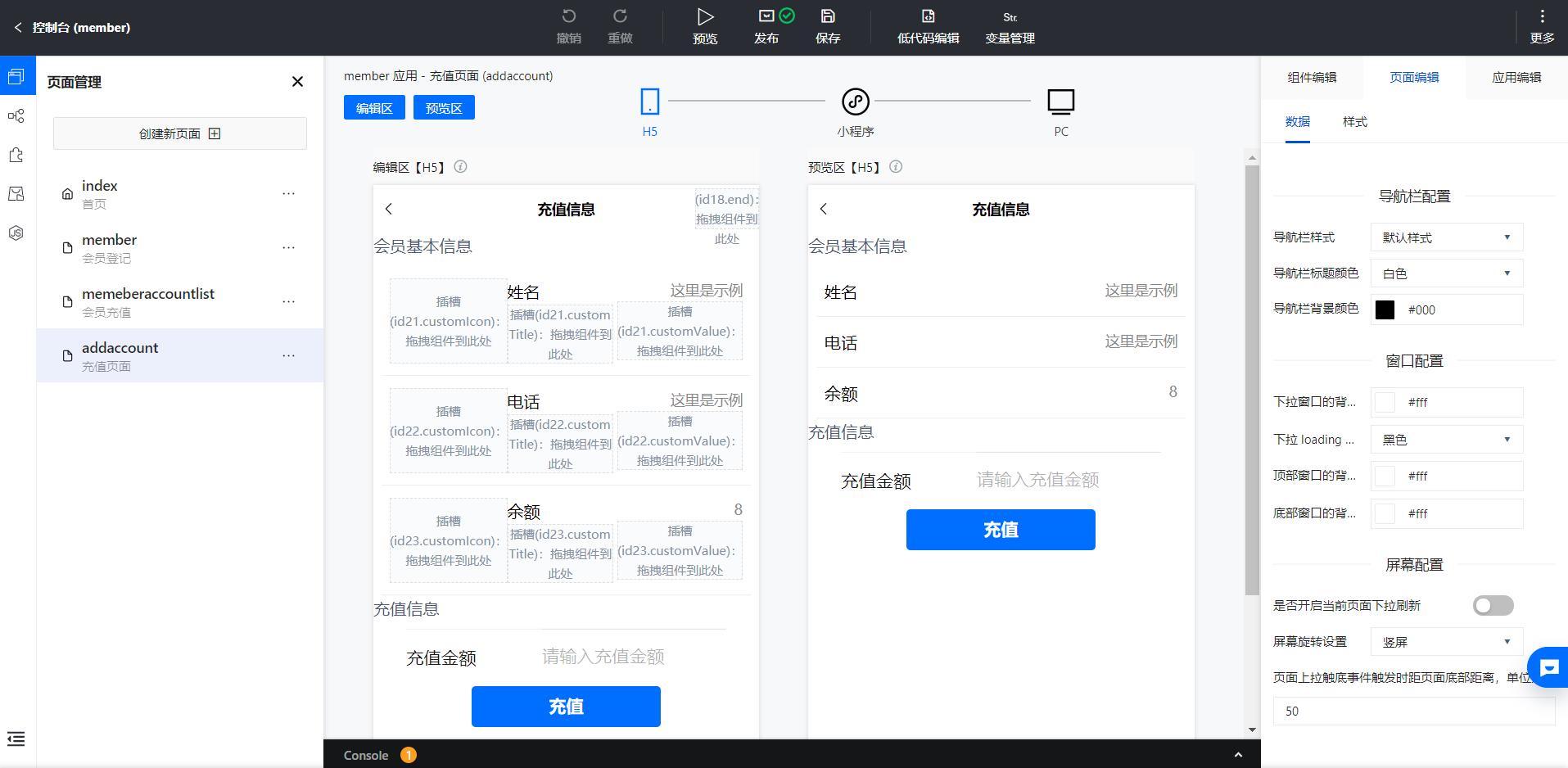Screen dimensions: 1568x768
Task: Open the component tree sidebar icon
Action: click(x=16, y=115)
